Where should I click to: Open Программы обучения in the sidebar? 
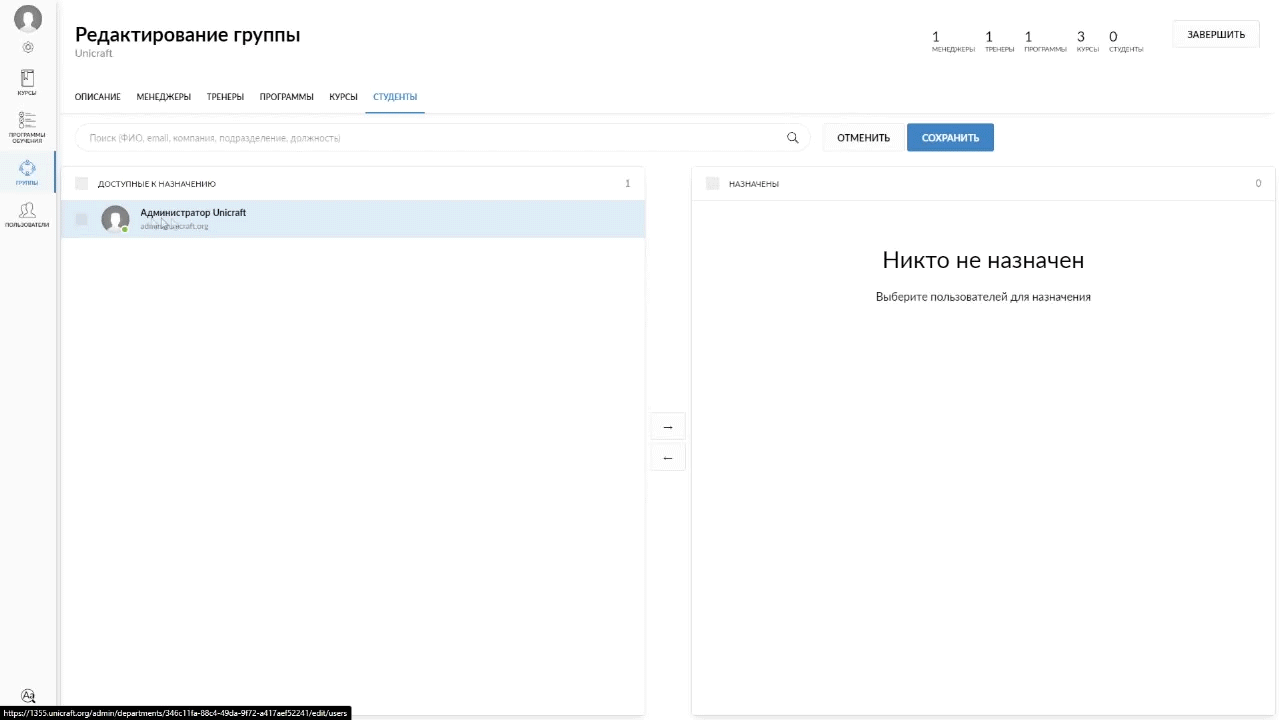[x=27, y=127]
